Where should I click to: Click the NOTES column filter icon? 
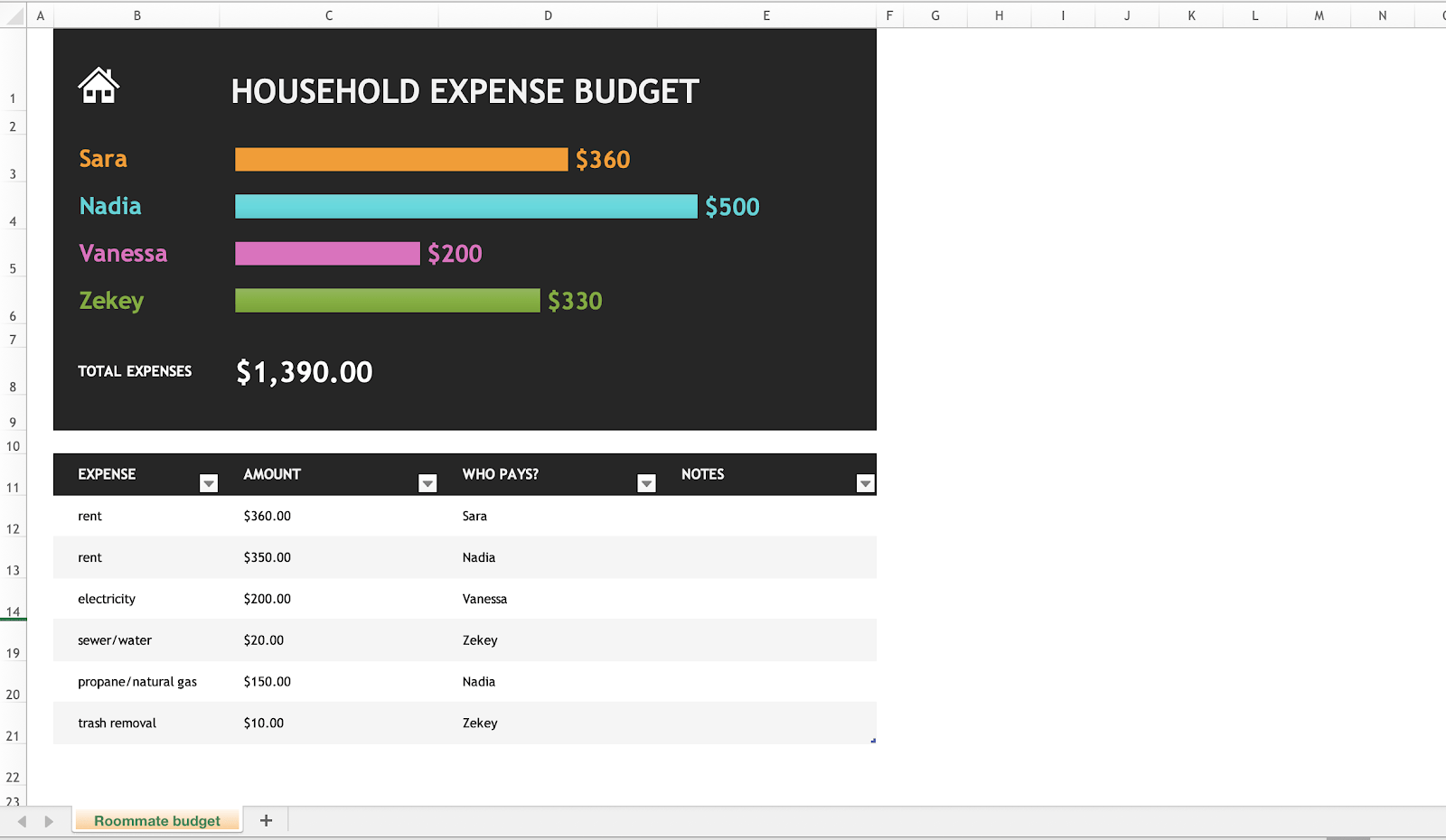(865, 483)
